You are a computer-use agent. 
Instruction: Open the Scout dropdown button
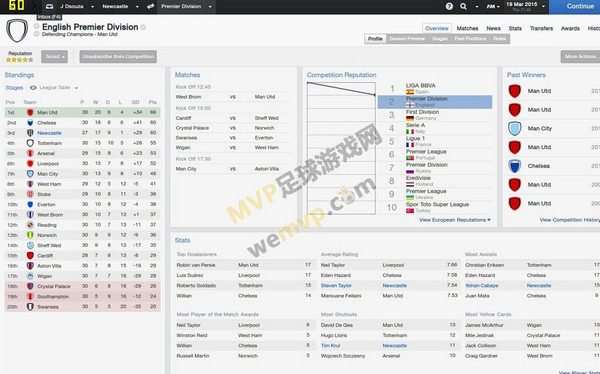click(x=54, y=57)
